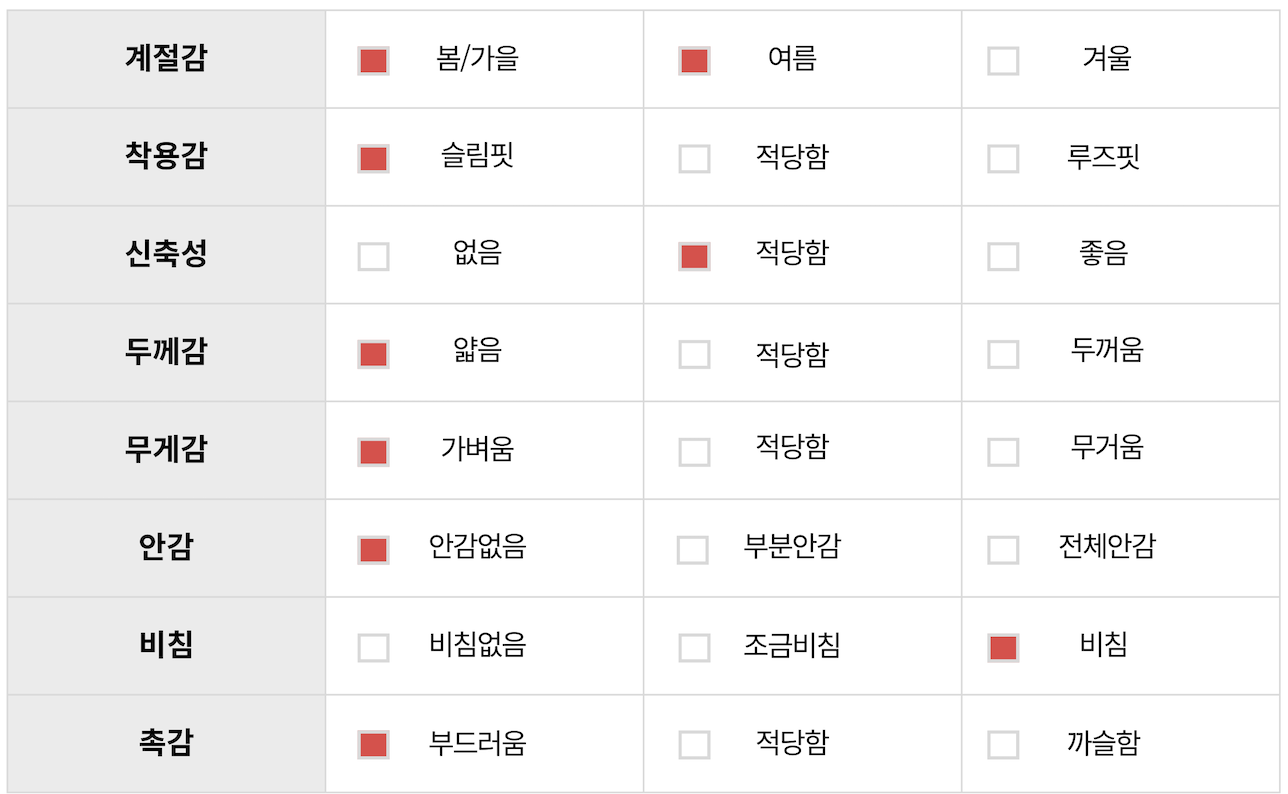Check the 조금비침 checkbox
This screenshot has height=794, width=1288.
coord(694,648)
